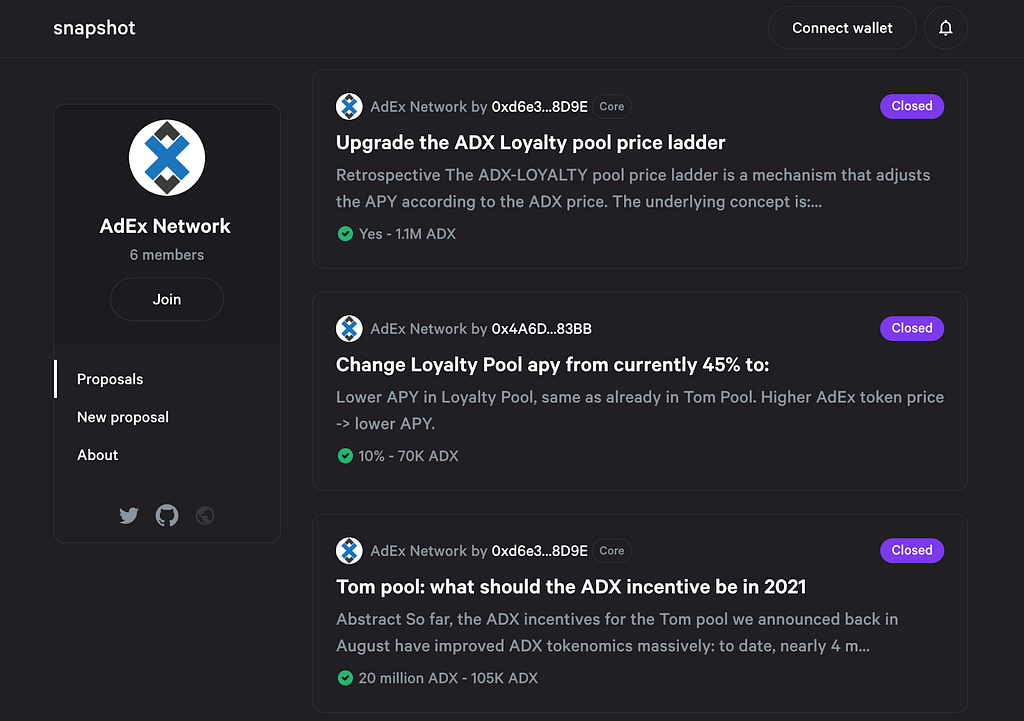Open AdEx Network's Twitter icon link
This screenshot has height=721, width=1024.
coord(129,516)
